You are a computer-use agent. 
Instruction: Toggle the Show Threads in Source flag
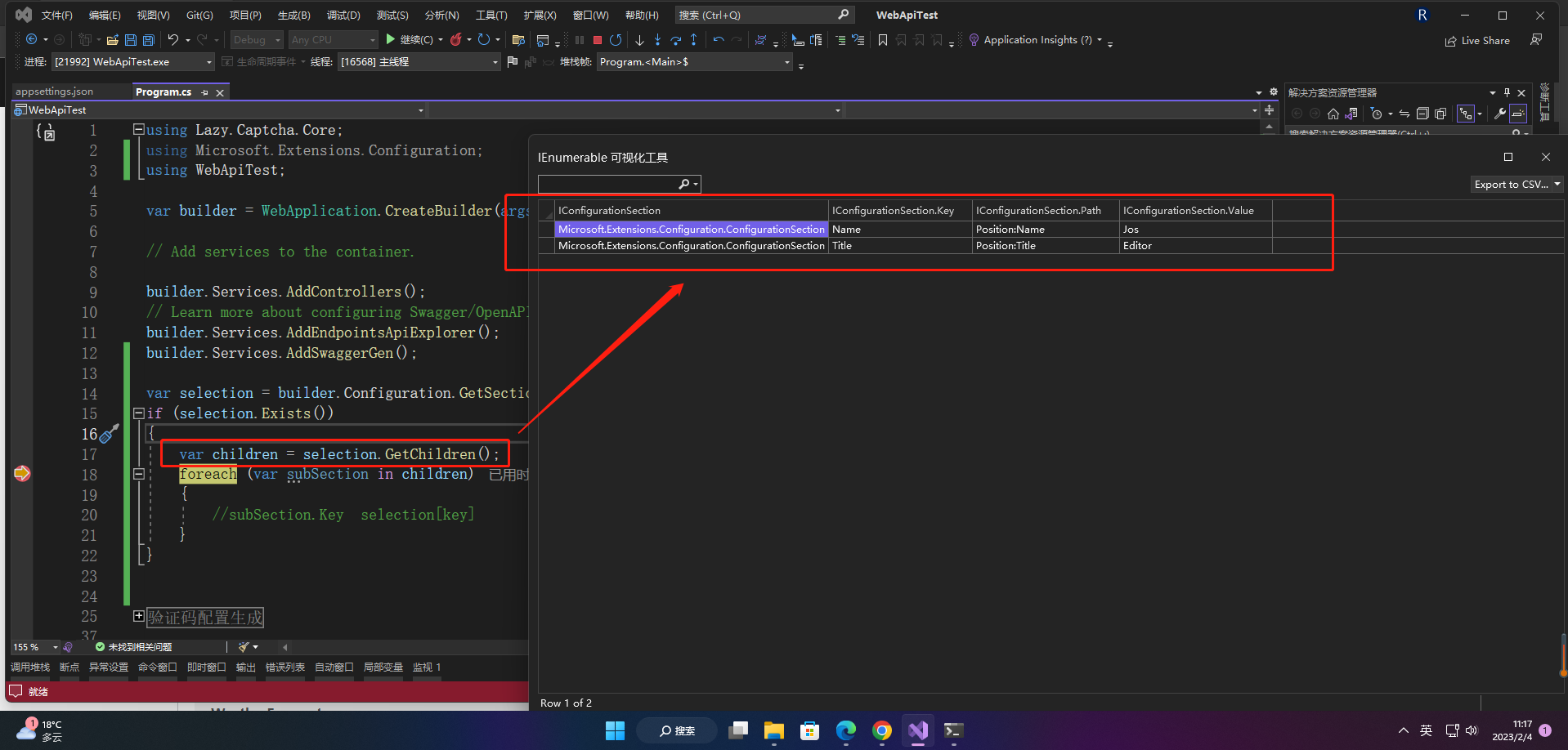513,61
